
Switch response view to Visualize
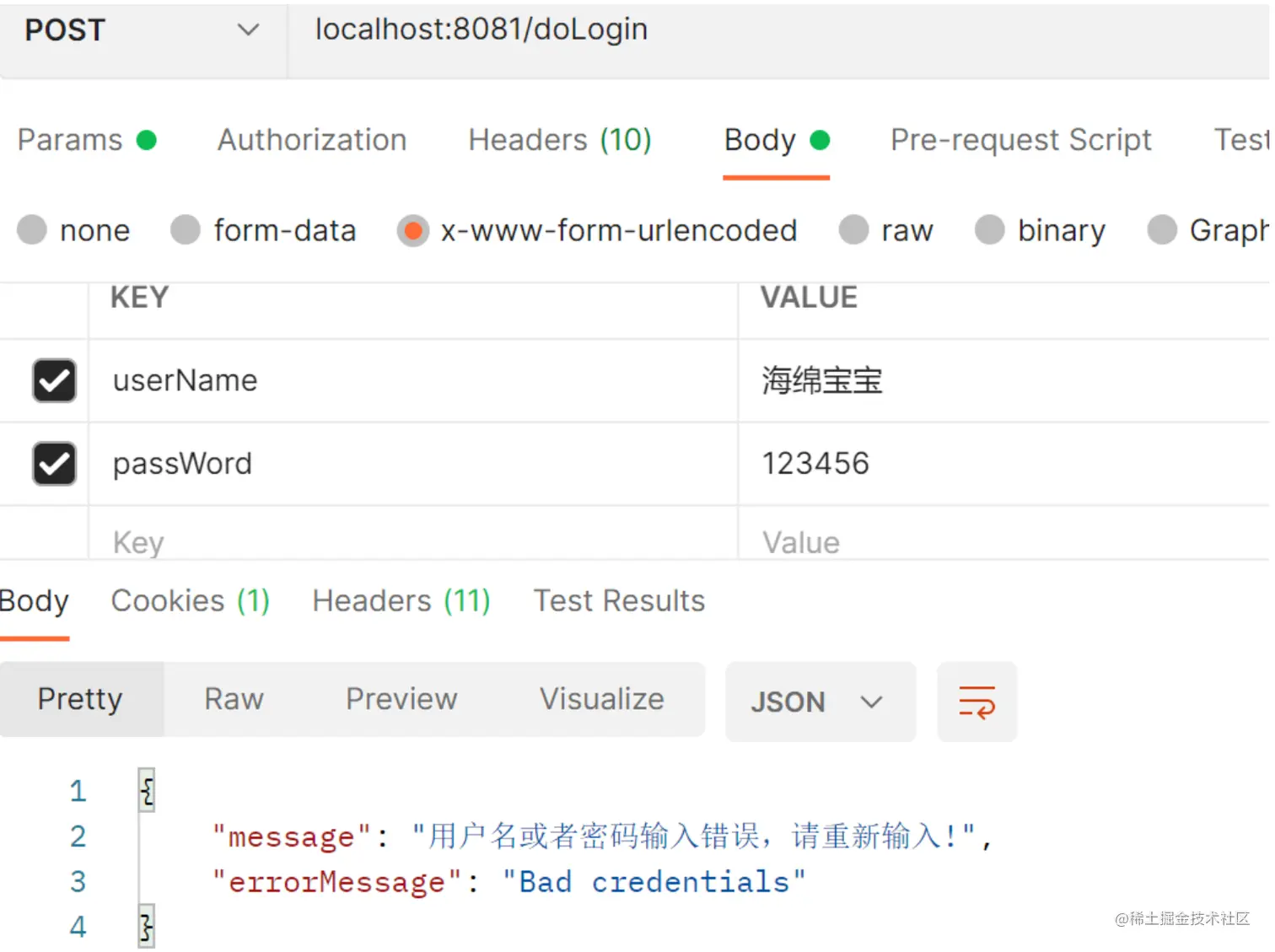pos(602,699)
